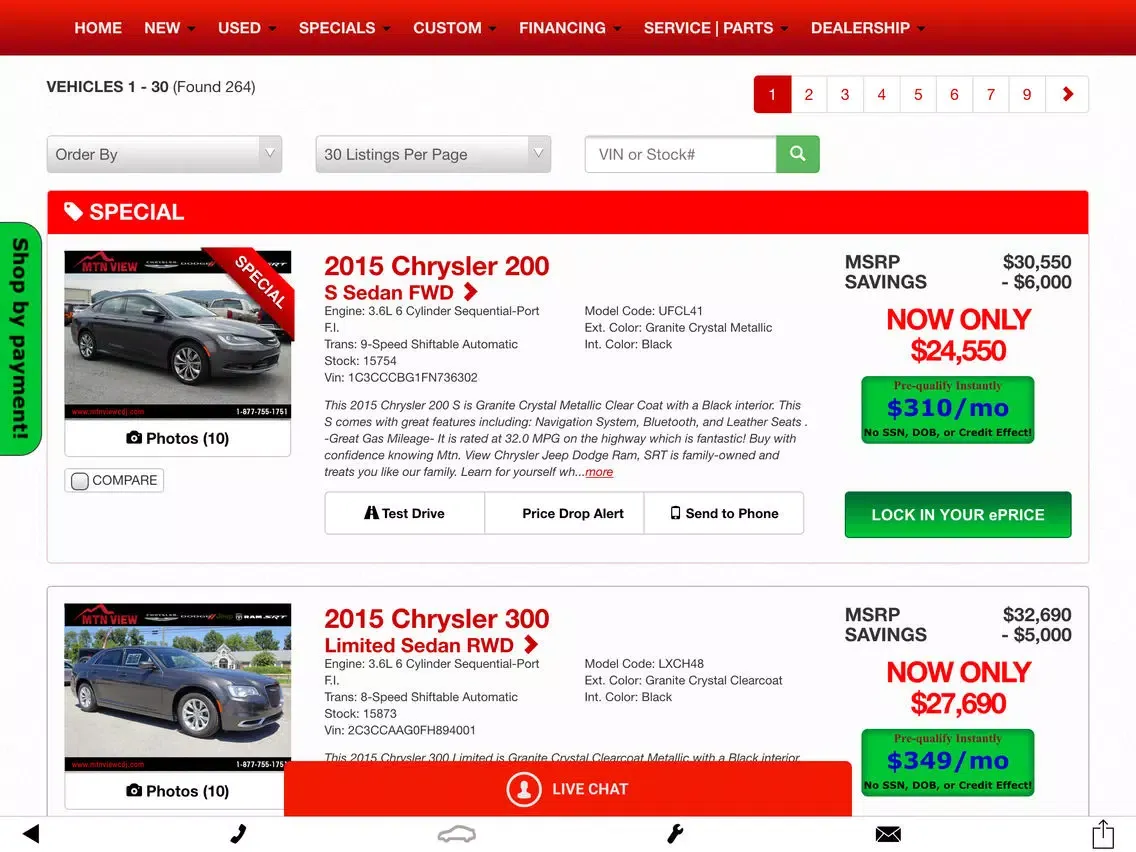Screen dimensions: 1136x852
Task: Click the $349/mo pre-qualify banner
Action: [x=948, y=762]
